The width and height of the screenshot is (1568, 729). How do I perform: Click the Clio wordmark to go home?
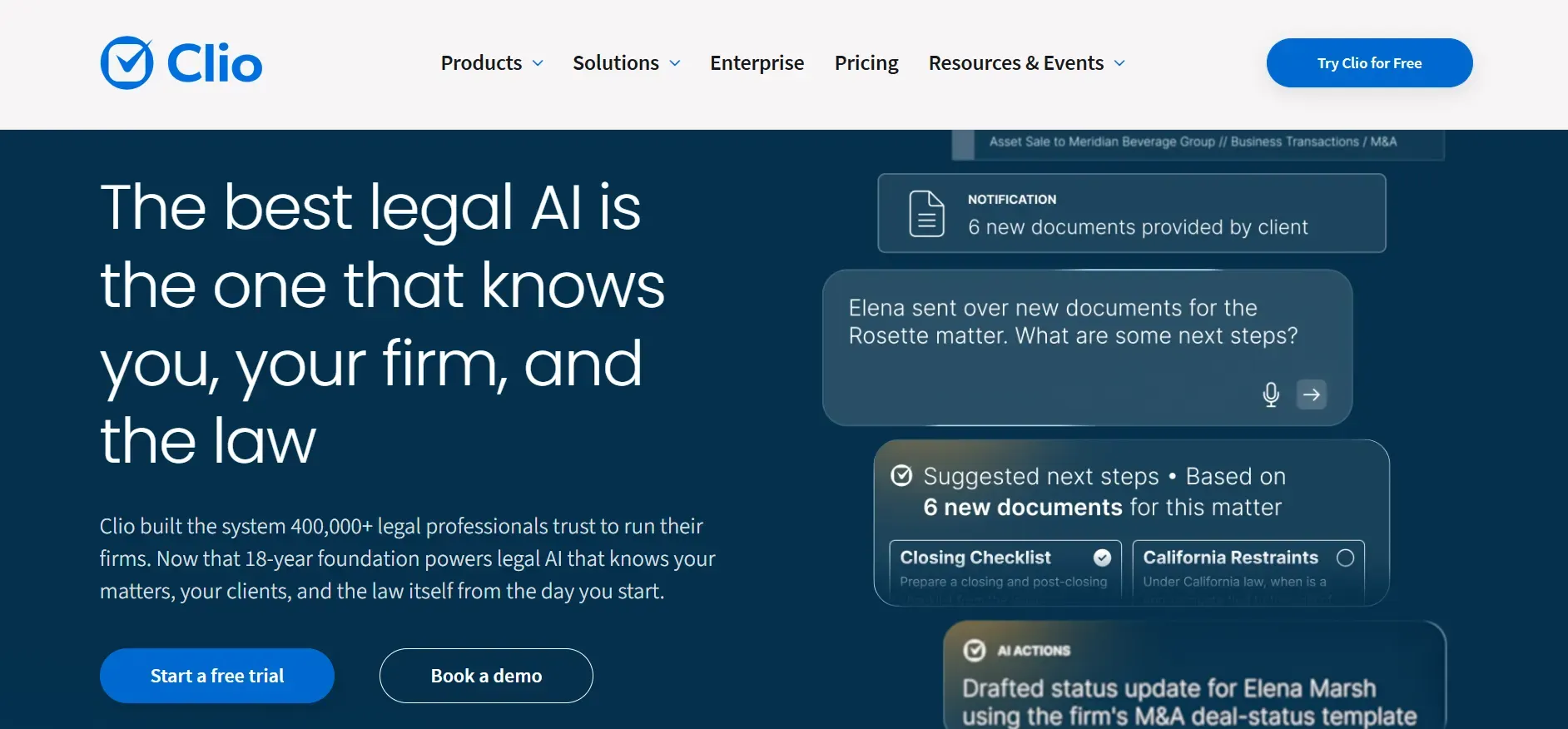pyautogui.click(x=215, y=63)
